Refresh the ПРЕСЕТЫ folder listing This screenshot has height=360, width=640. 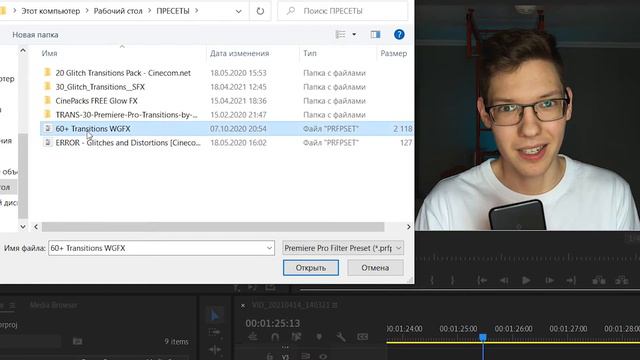tap(260, 11)
